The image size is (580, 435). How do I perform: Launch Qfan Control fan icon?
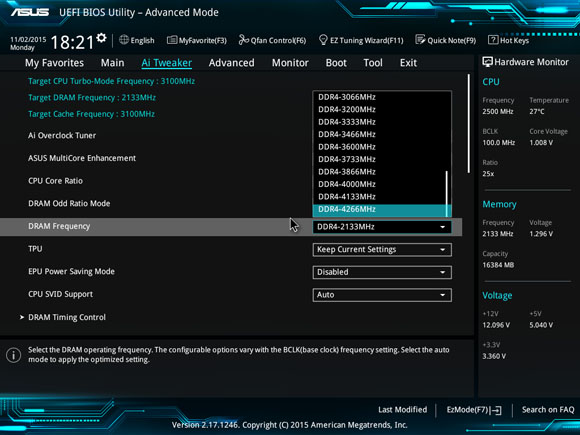coord(243,40)
